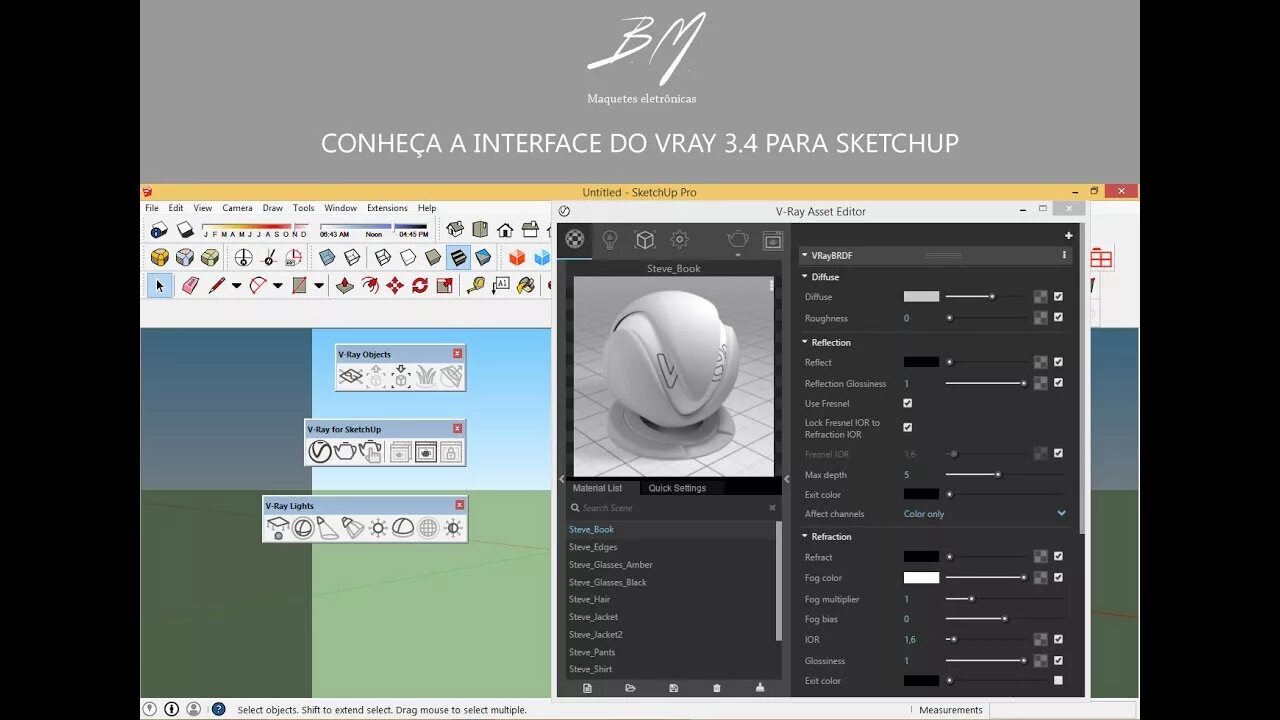Click the Search Scene input field
Viewport: 1280px width, 720px height.
tap(672, 508)
